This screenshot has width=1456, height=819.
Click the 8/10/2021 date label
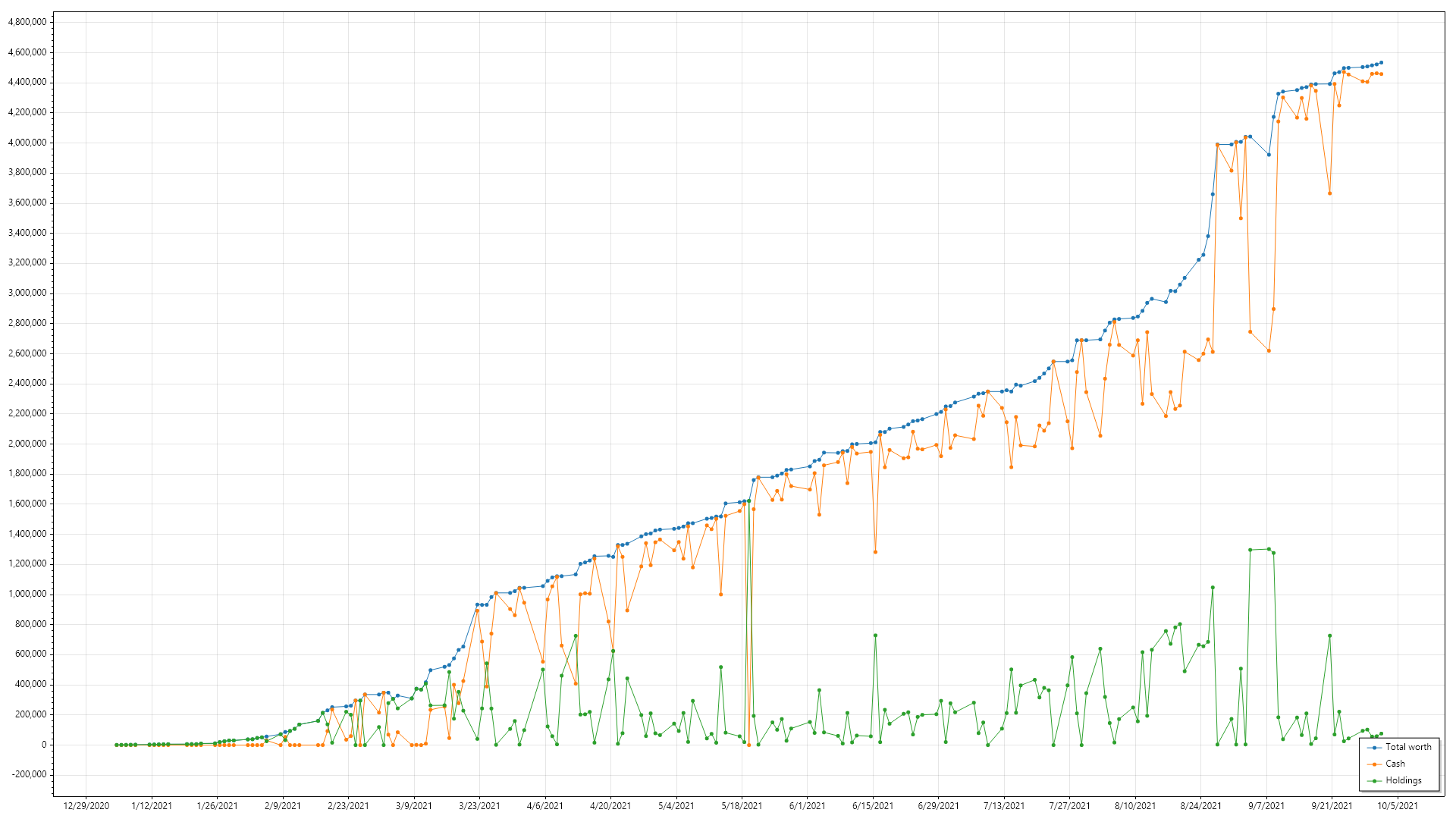point(1135,806)
